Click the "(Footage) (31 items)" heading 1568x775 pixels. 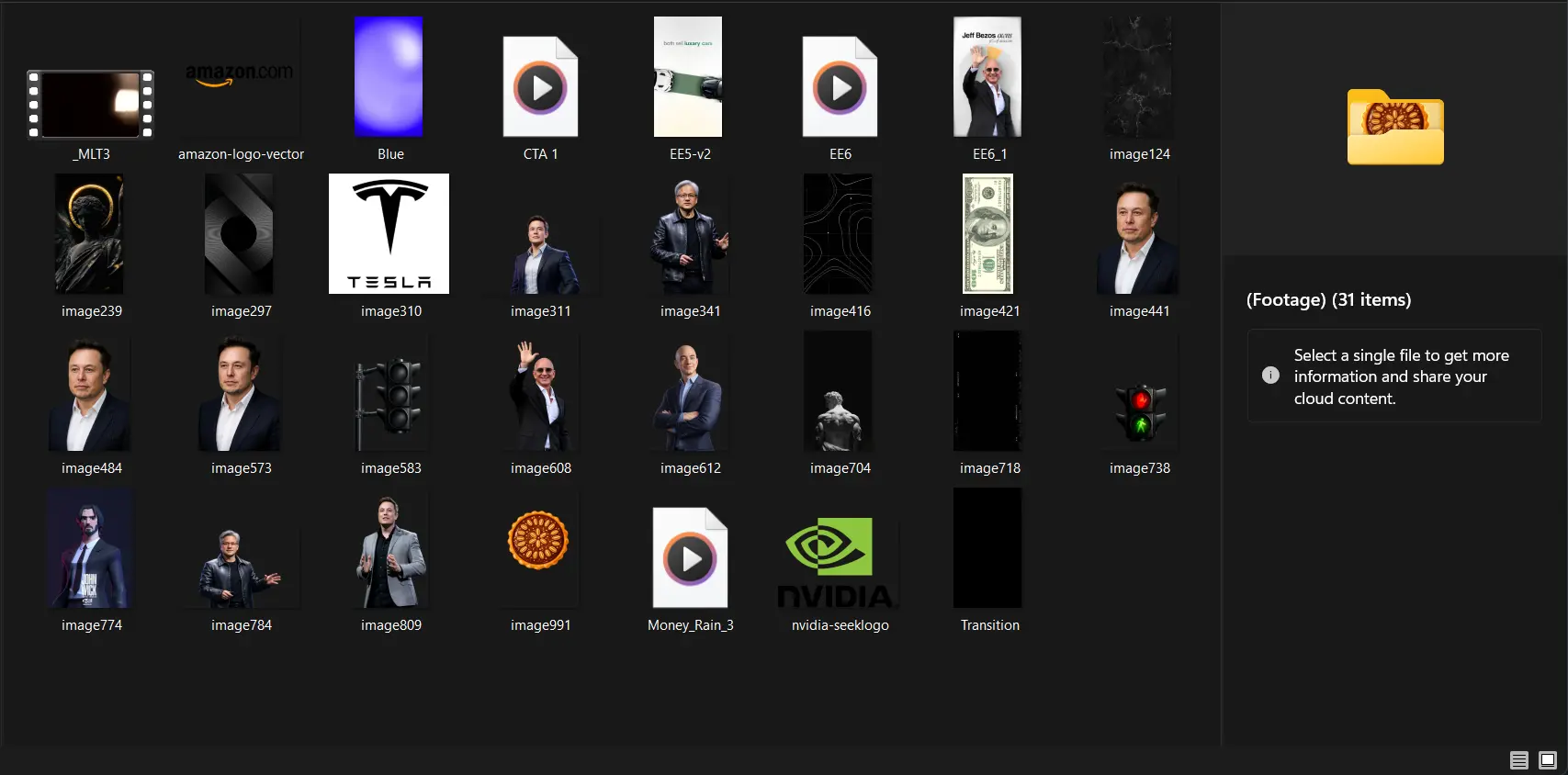point(1328,300)
